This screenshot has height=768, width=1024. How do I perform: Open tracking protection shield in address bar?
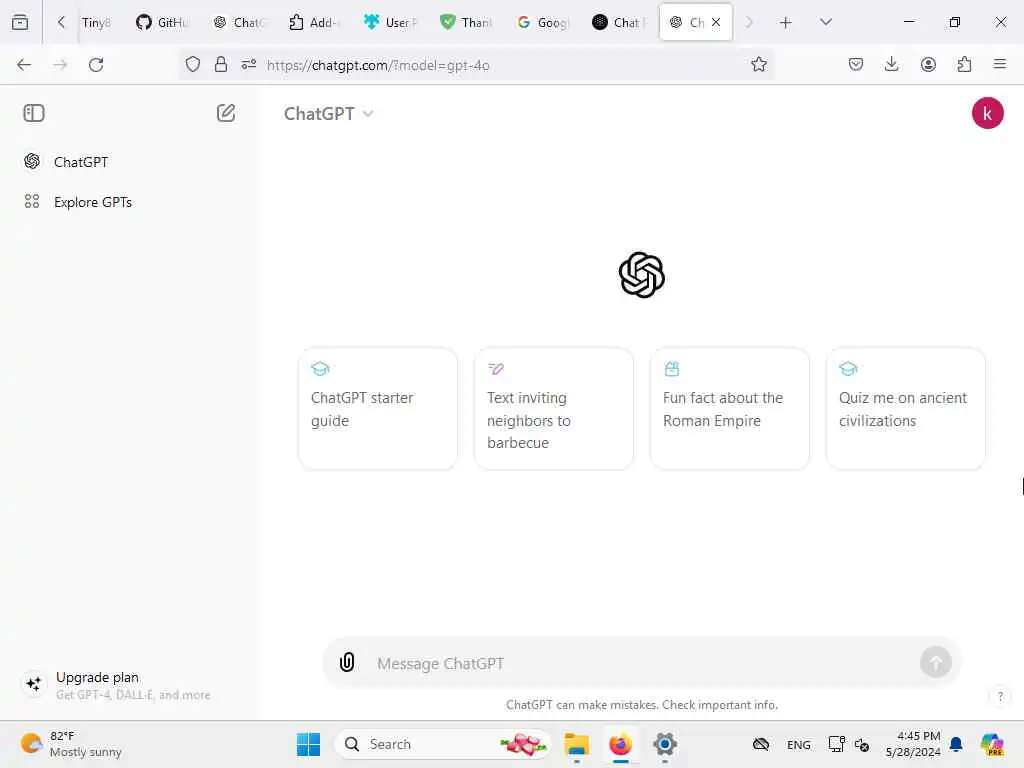click(x=193, y=64)
